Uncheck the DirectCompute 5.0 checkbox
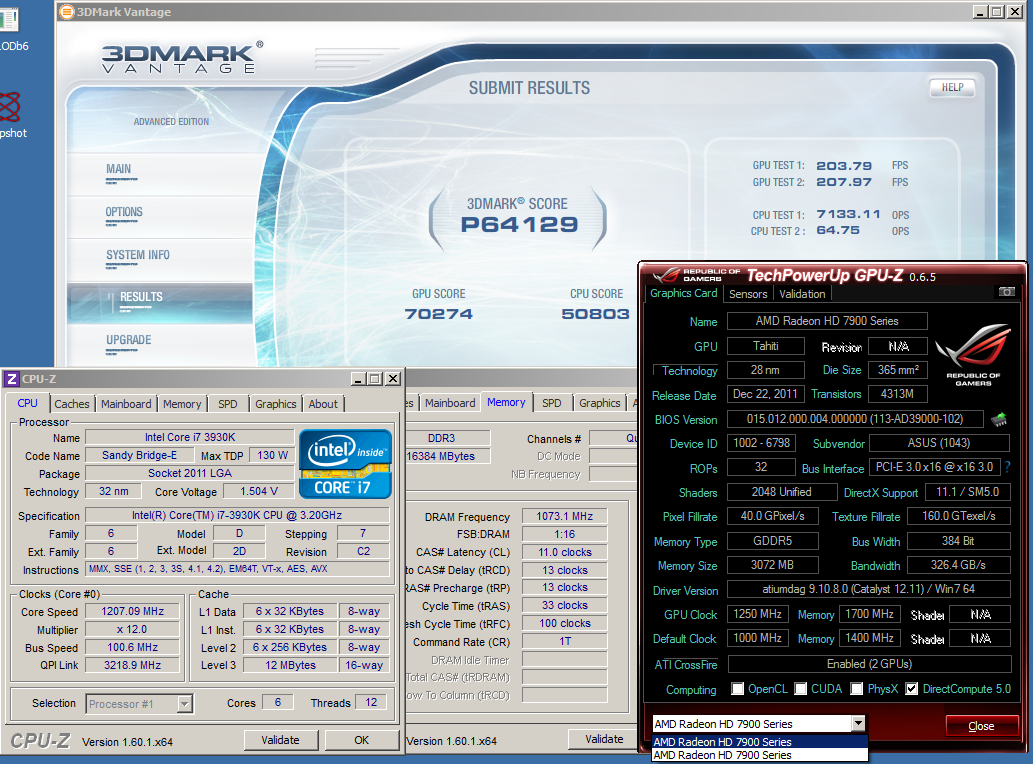 pyautogui.click(x=912, y=689)
